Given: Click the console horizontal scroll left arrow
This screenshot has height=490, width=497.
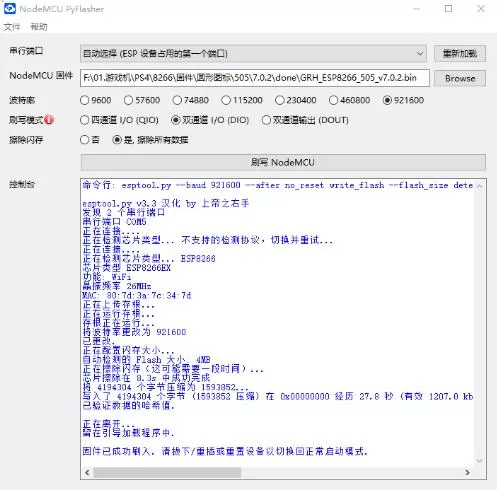Looking at the screenshot, I should click(87, 472).
